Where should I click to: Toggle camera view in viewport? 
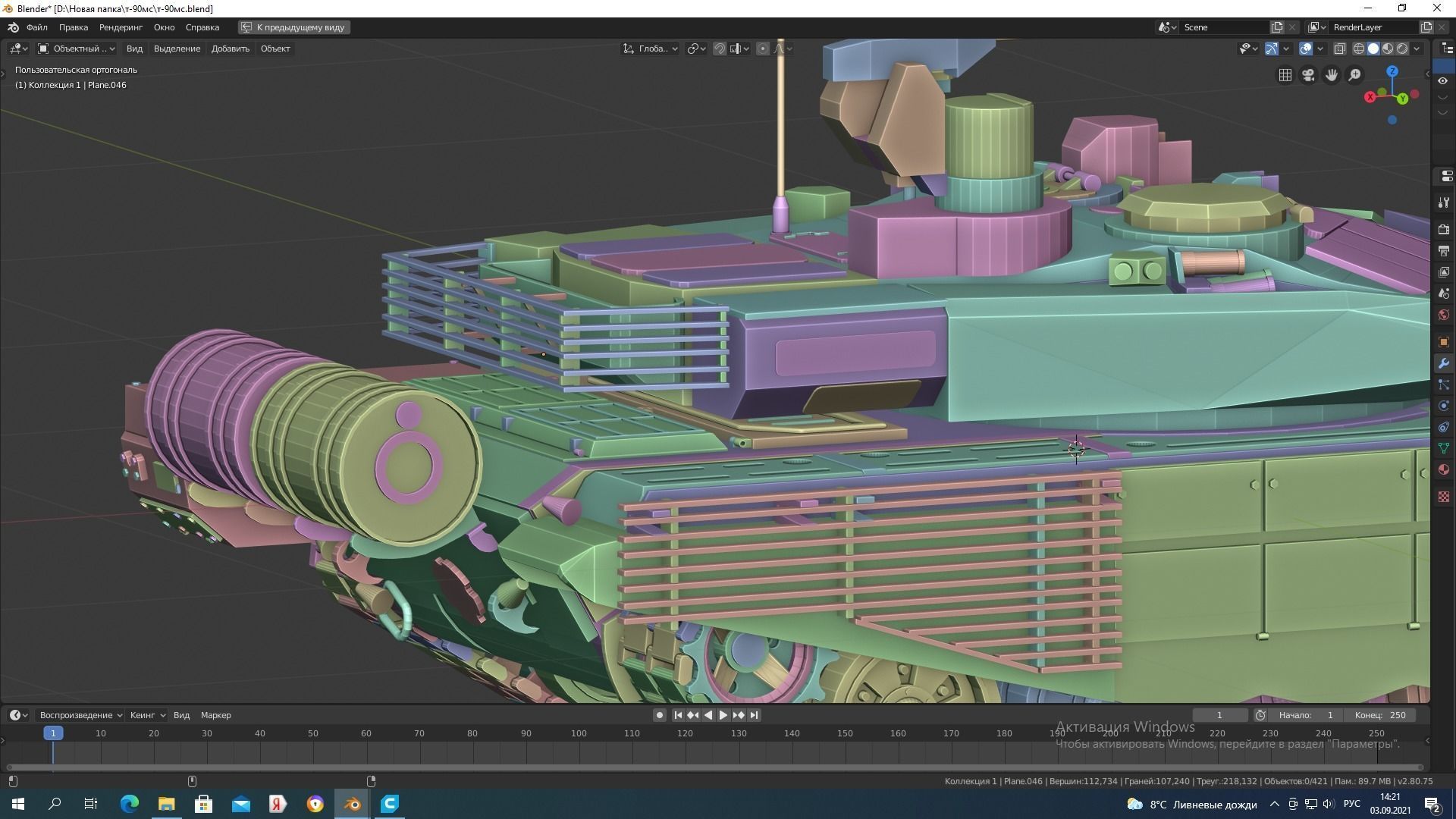coord(1308,75)
